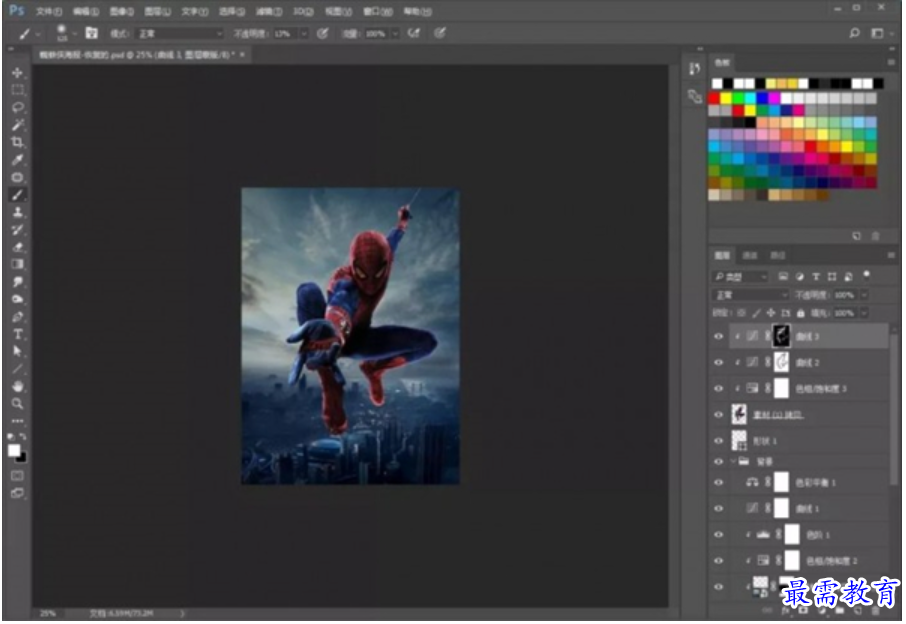The height and width of the screenshot is (624, 906).
Task: Select the Line shape tool
Action: point(17,369)
